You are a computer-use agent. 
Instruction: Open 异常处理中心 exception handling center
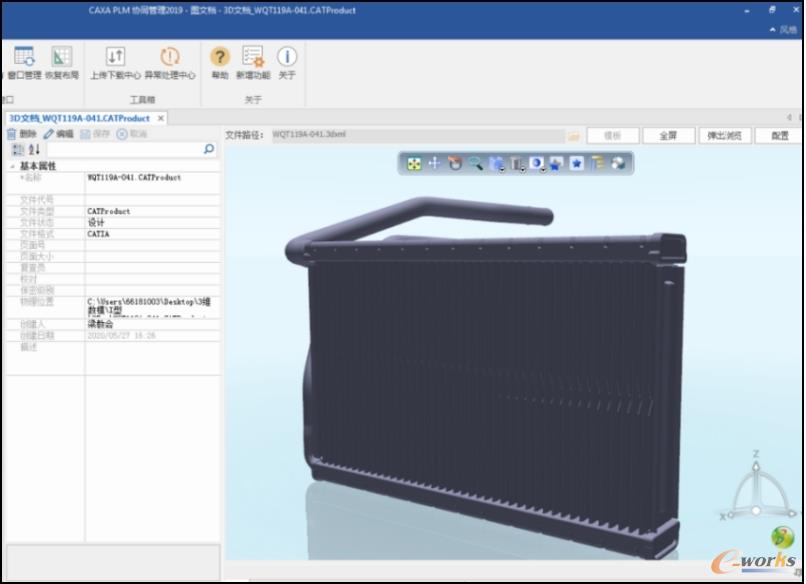click(170, 63)
